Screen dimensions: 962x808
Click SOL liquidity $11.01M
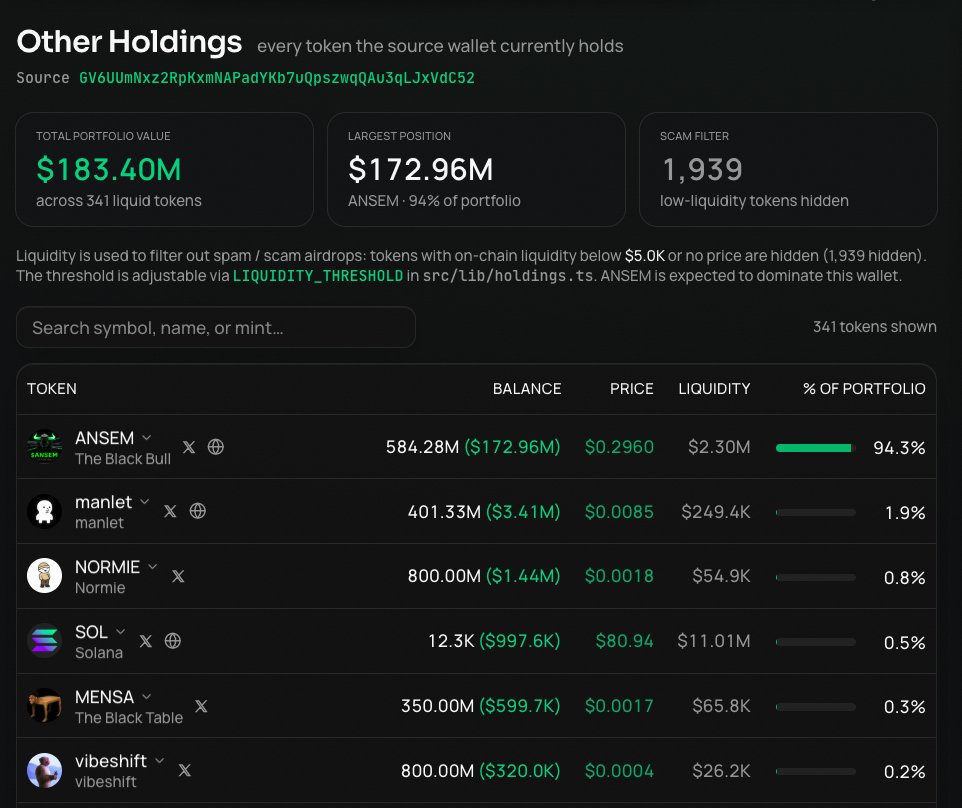pos(714,641)
